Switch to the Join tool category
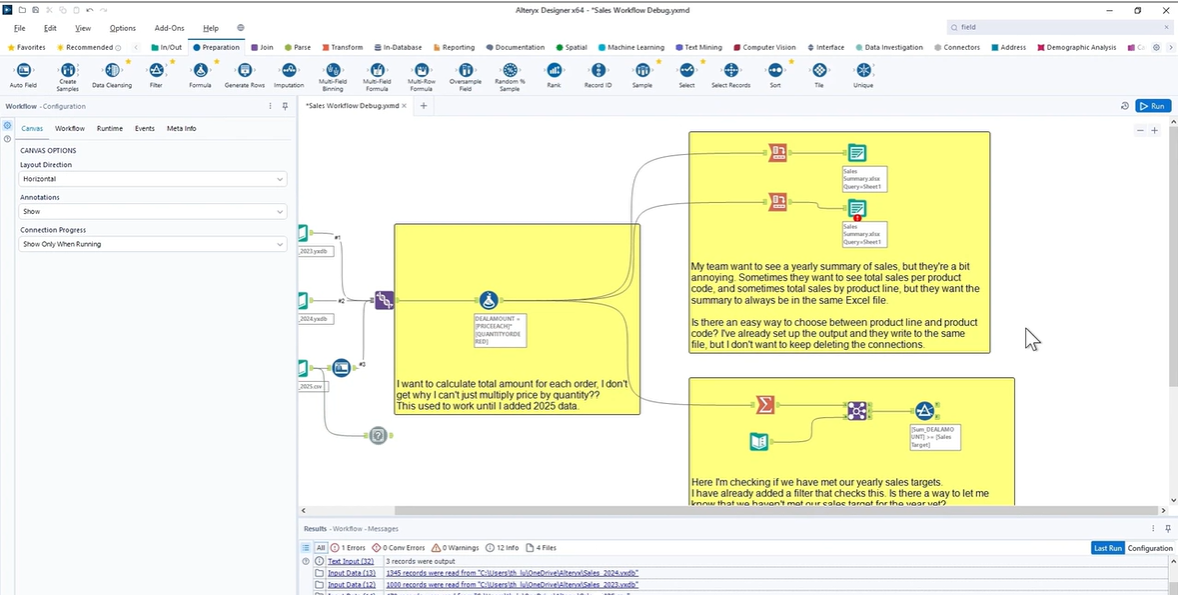Screen dimensions: 1178x595 pos(262,47)
